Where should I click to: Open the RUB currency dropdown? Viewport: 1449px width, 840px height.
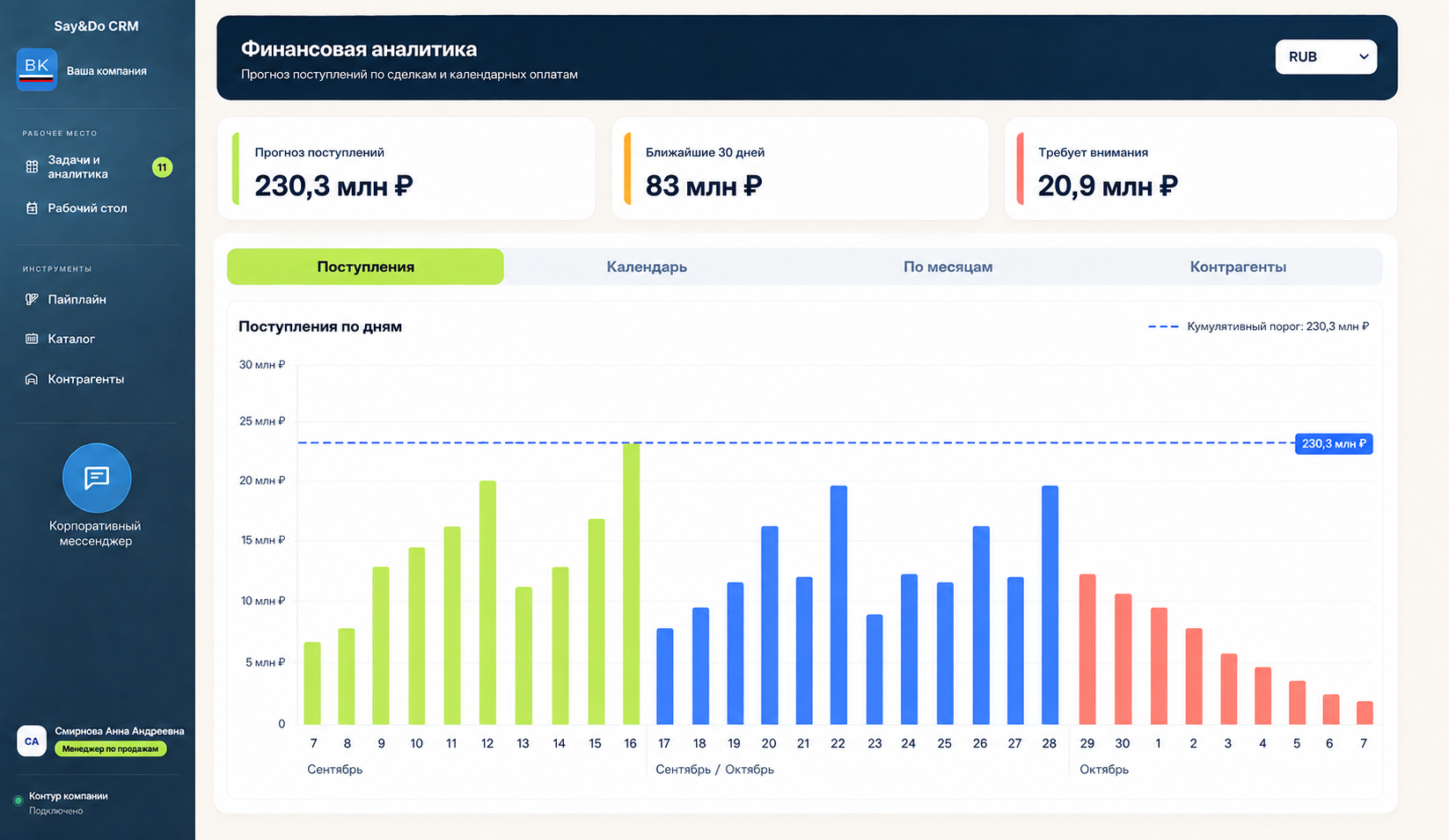(1326, 57)
